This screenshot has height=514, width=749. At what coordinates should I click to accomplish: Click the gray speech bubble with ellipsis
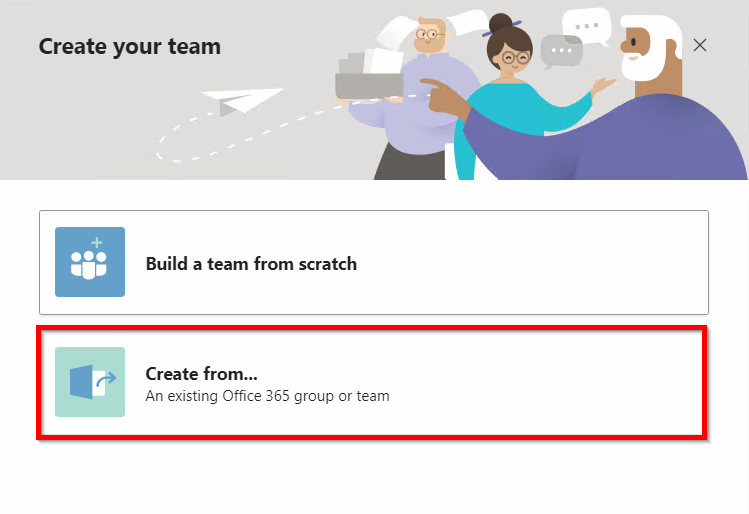561,50
